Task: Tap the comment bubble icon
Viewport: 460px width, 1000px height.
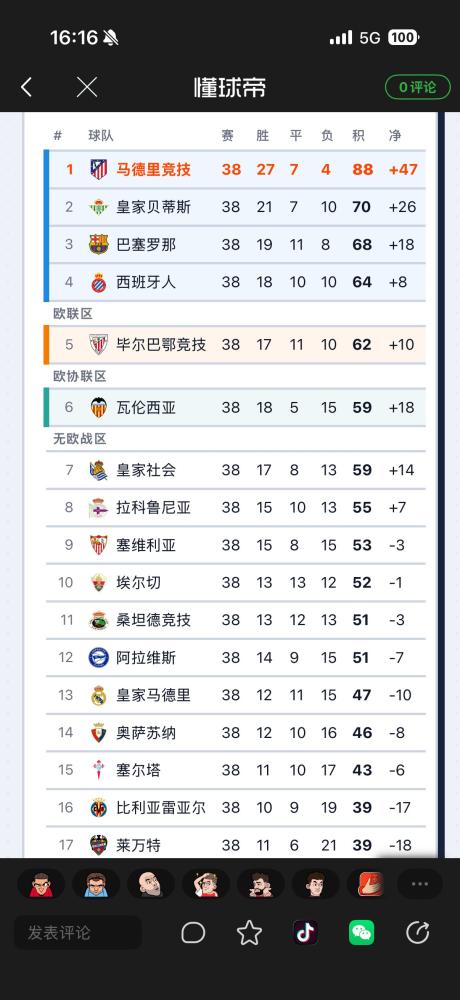Action: (193, 932)
